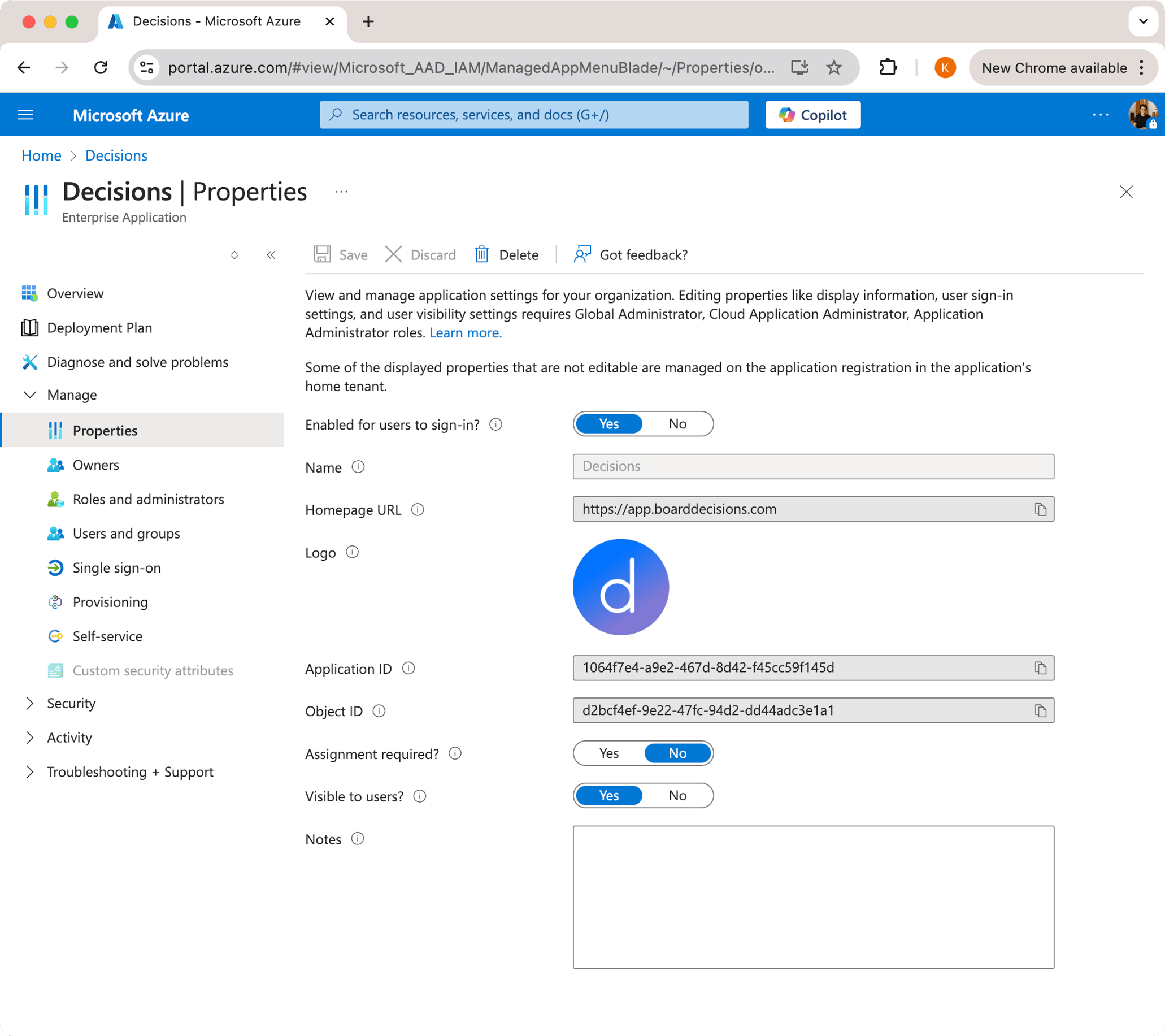Open Single sign-on menu item
Viewport: 1165px width, 1036px height.
point(116,568)
